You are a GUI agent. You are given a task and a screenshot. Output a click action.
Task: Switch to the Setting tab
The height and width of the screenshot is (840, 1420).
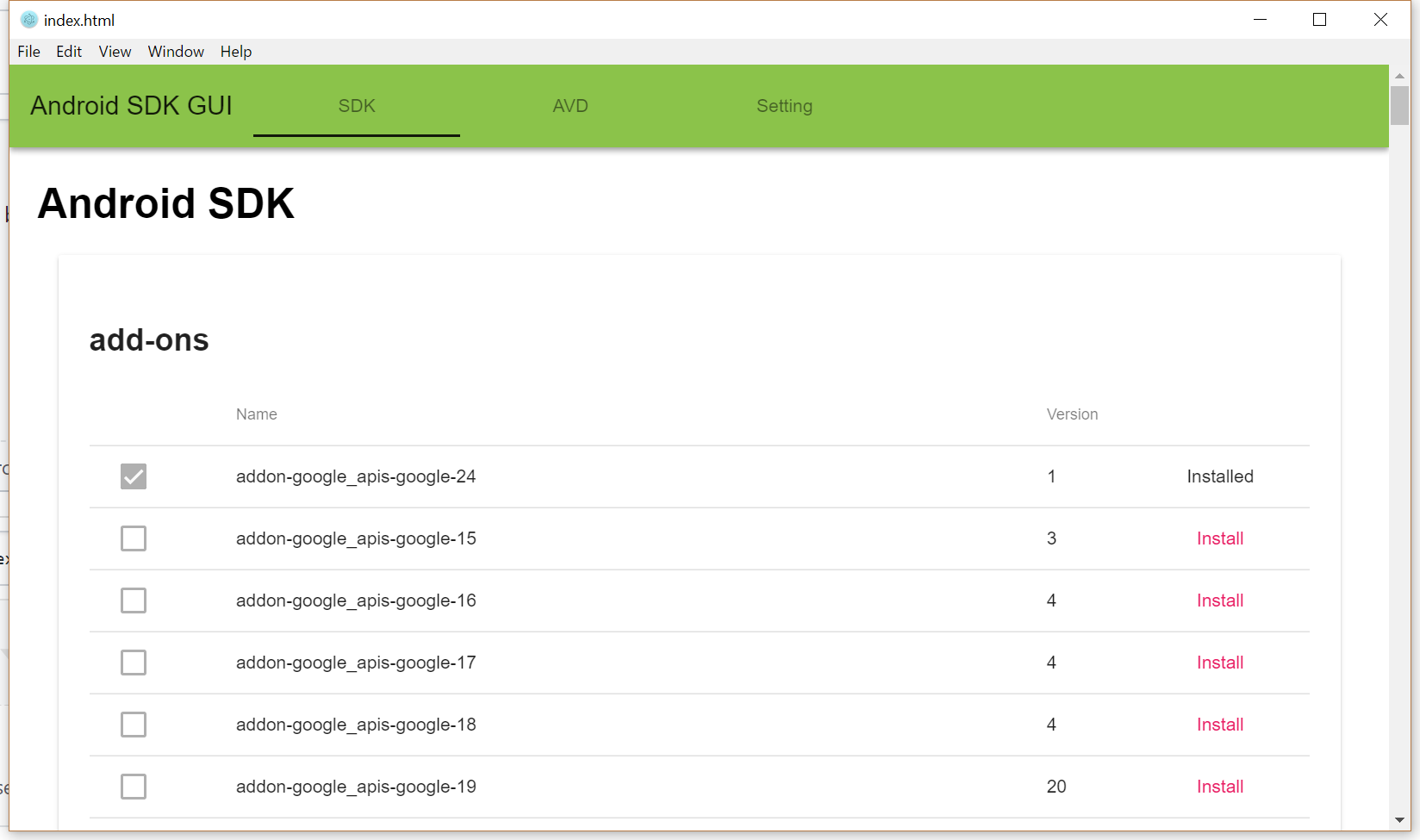point(784,106)
